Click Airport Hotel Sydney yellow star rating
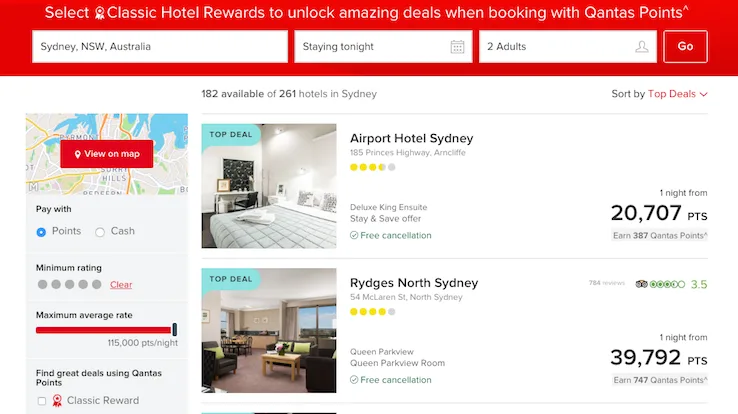 [x=372, y=167]
